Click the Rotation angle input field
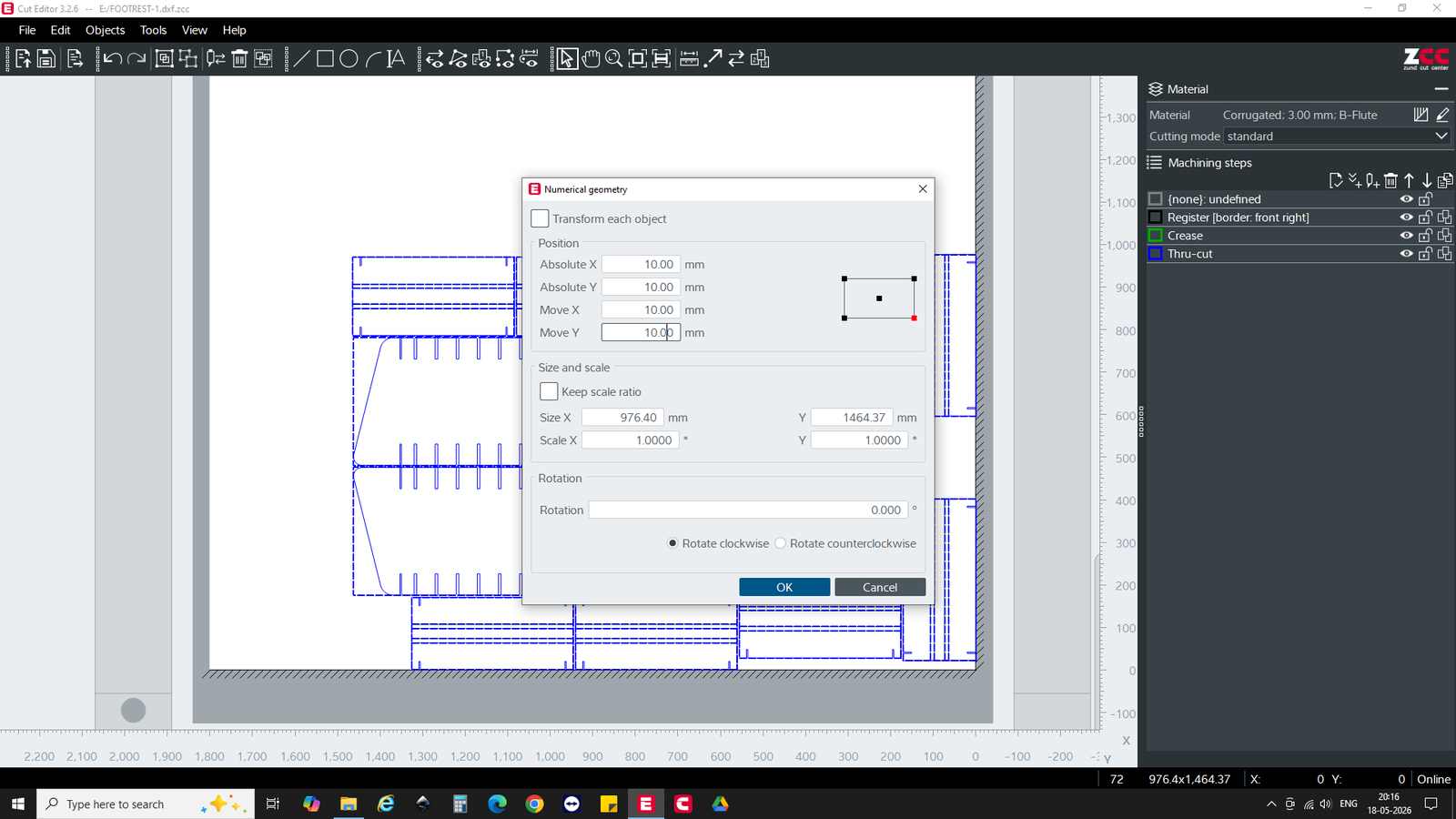The width and height of the screenshot is (1456, 819). pyautogui.click(x=748, y=510)
